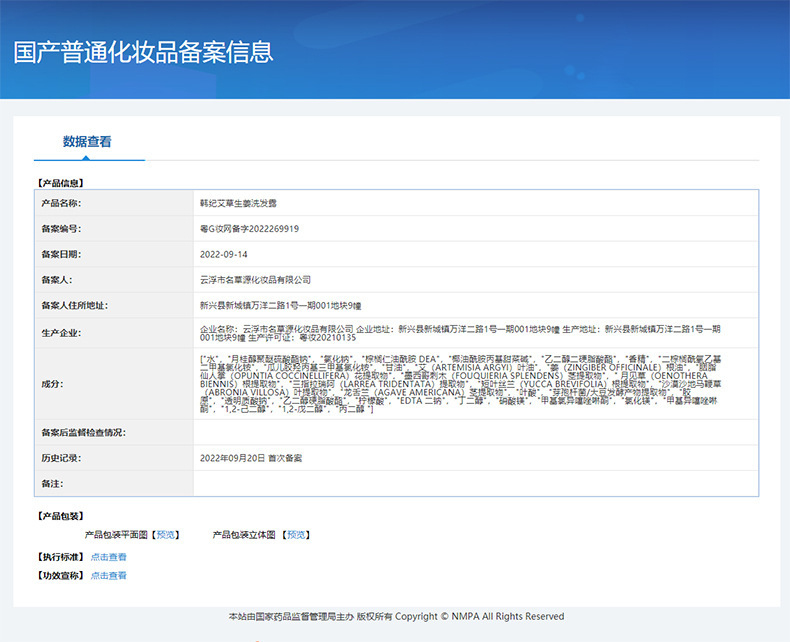Screen dimensions: 790x642
Task: Click the NMPA copyright footer text
Action: click(x=396, y=616)
